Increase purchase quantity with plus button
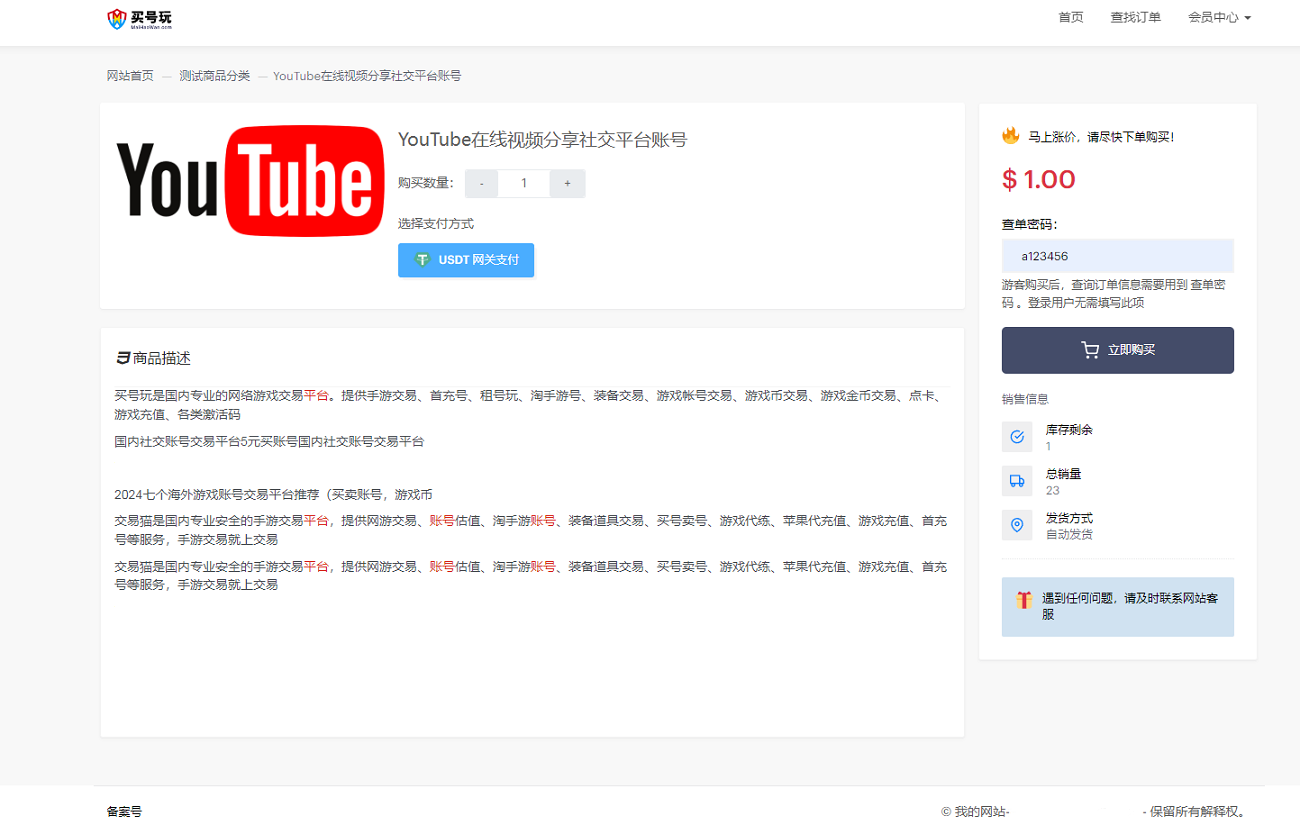This screenshot has width=1300, height=834. coord(567,184)
